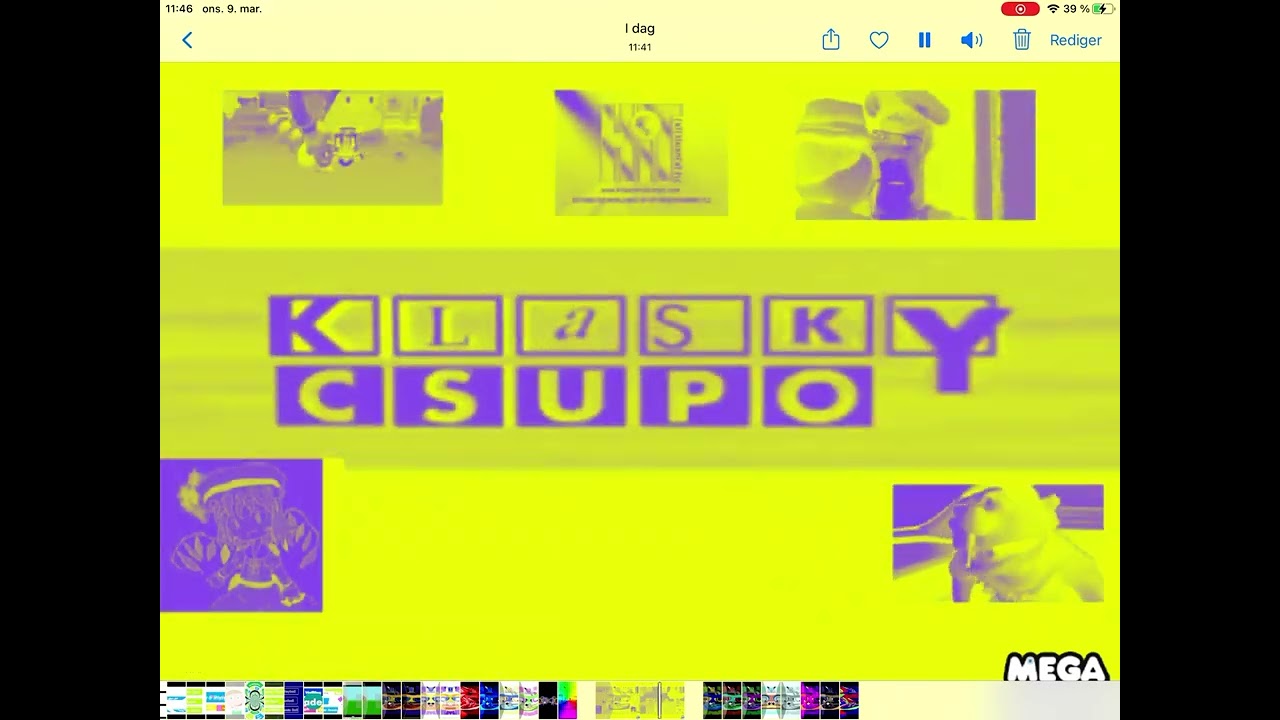Tap the I dag title text
Screen dimensions: 1280x720
coord(640,28)
